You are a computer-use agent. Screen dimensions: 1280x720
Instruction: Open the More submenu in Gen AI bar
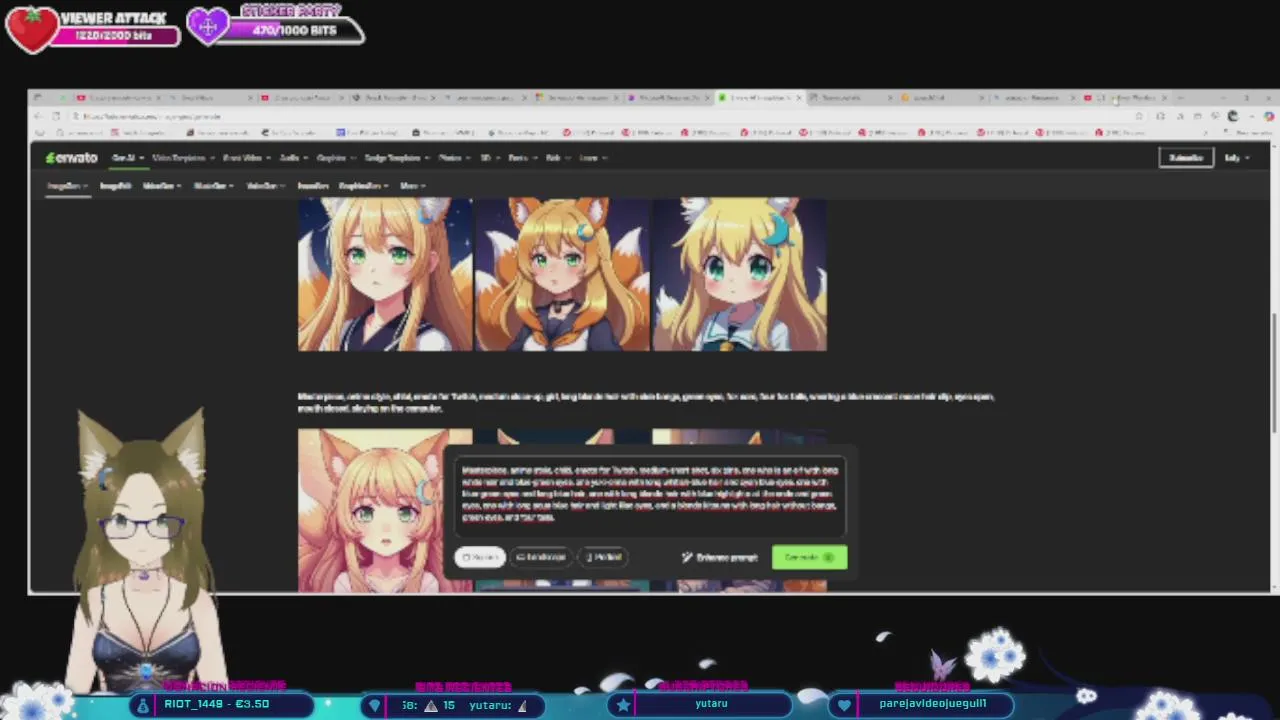tap(412, 186)
